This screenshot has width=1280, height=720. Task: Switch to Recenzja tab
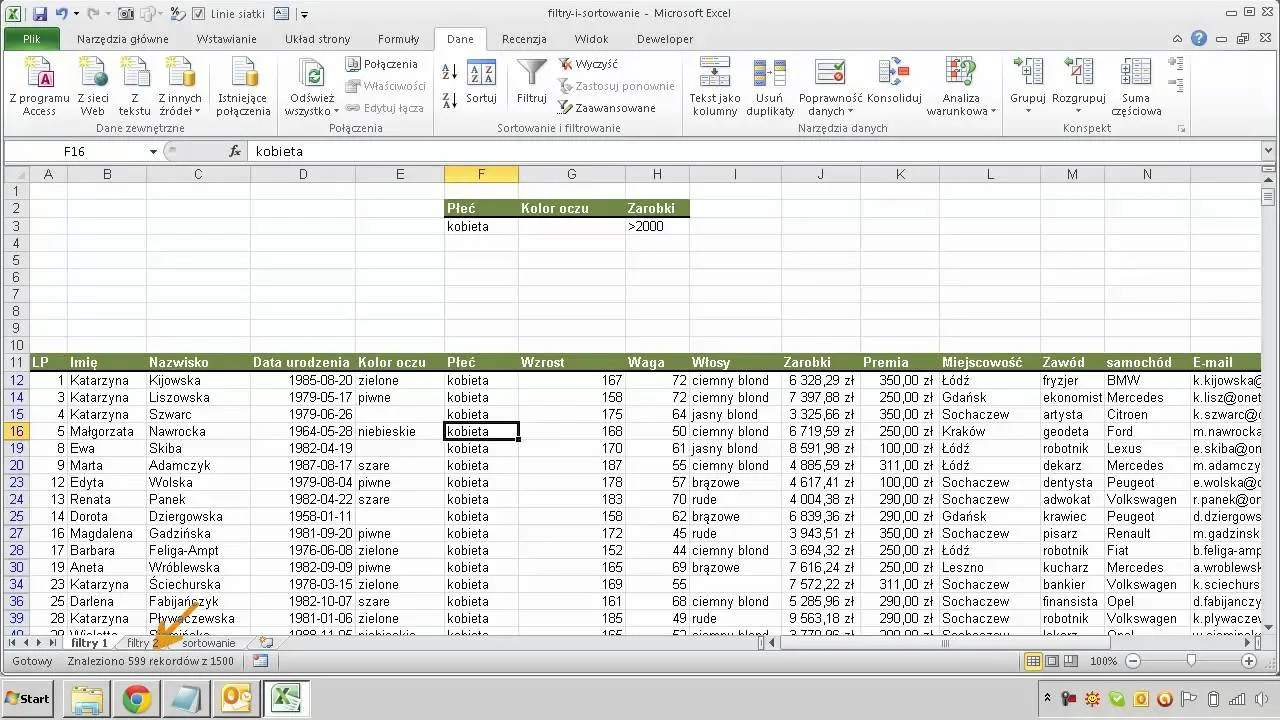[524, 39]
